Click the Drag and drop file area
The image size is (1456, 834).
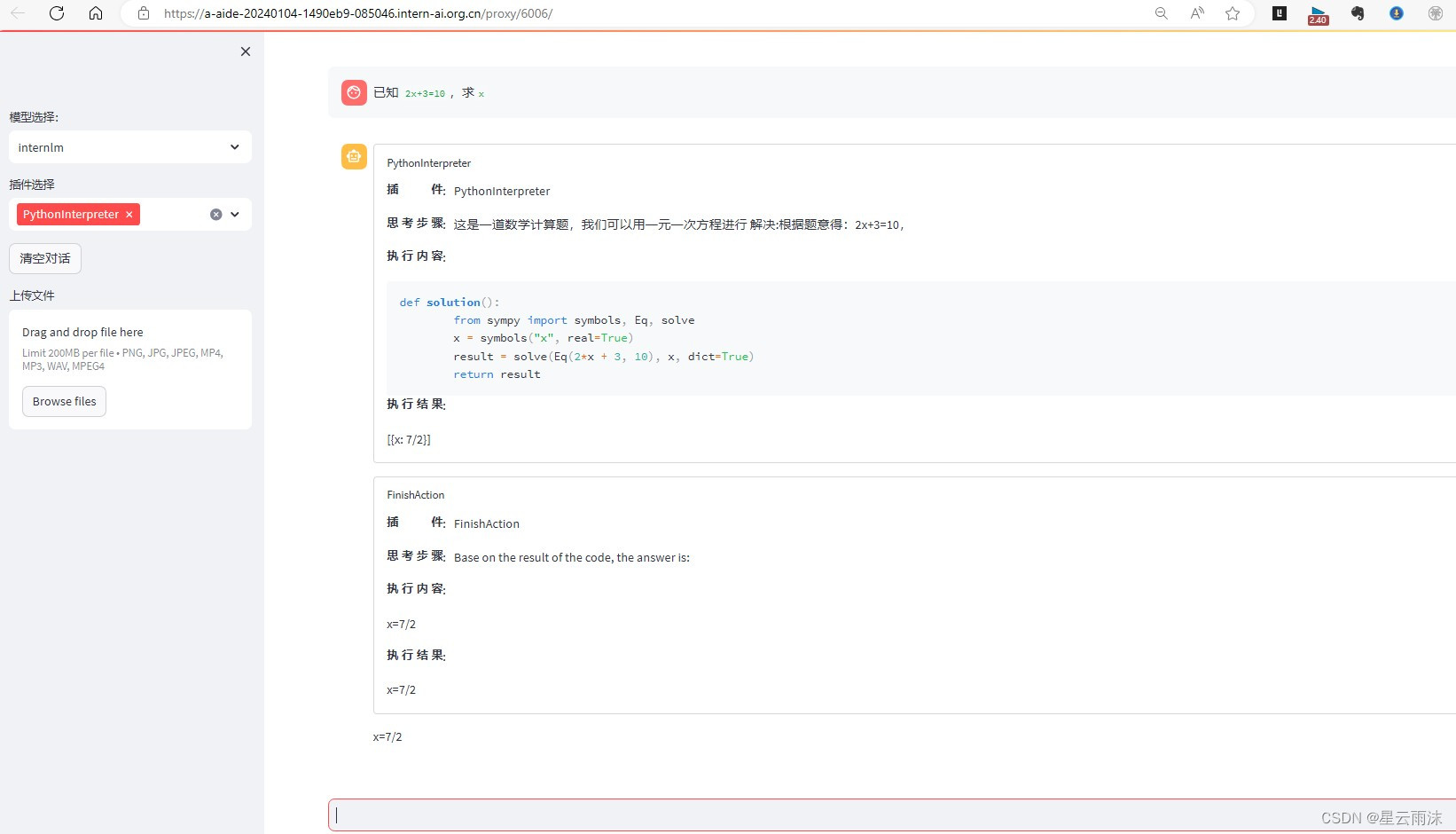pyautogui.click(x=130, y=369)
